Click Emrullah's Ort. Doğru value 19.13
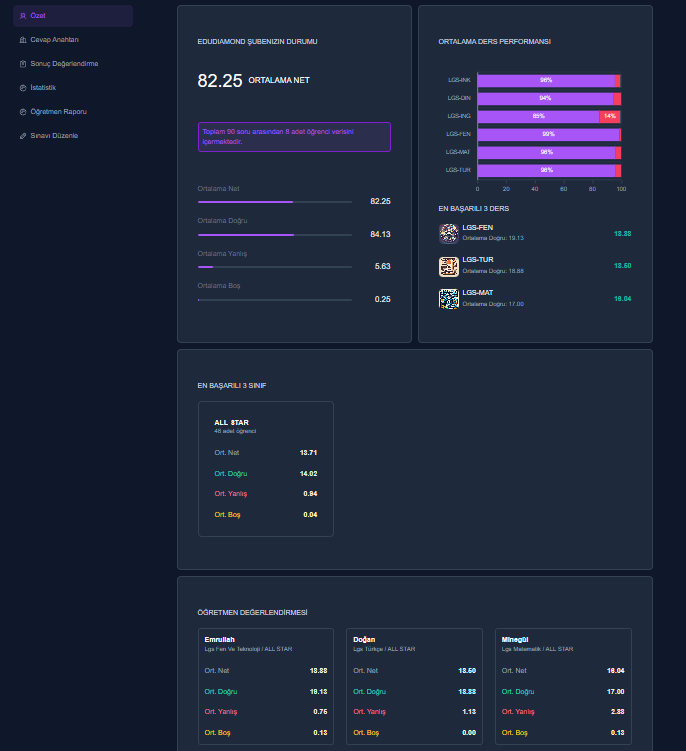The width and height of the screenshot is (686, 751). 319,692
